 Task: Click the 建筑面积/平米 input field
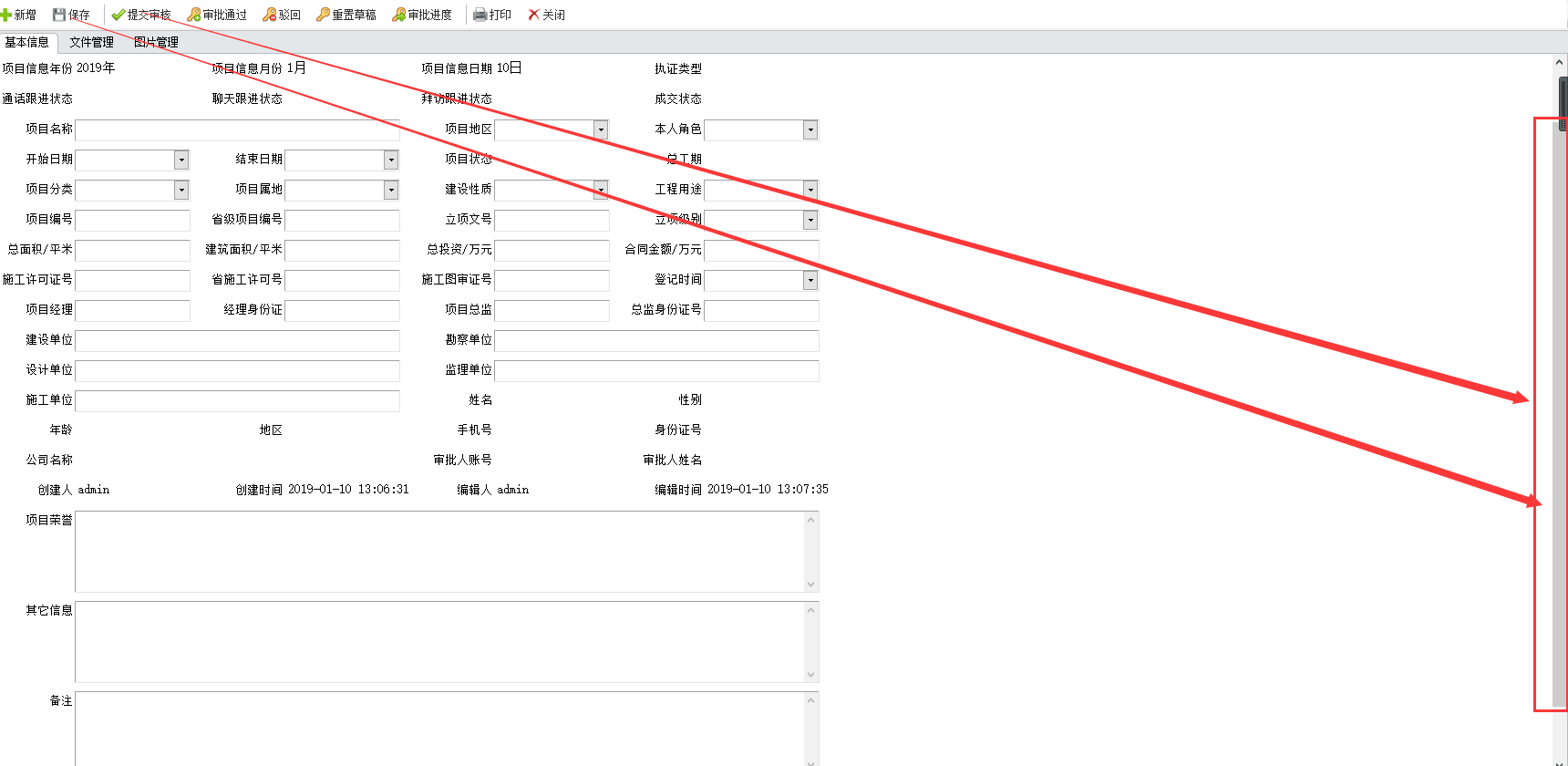(x=342, y=250)
